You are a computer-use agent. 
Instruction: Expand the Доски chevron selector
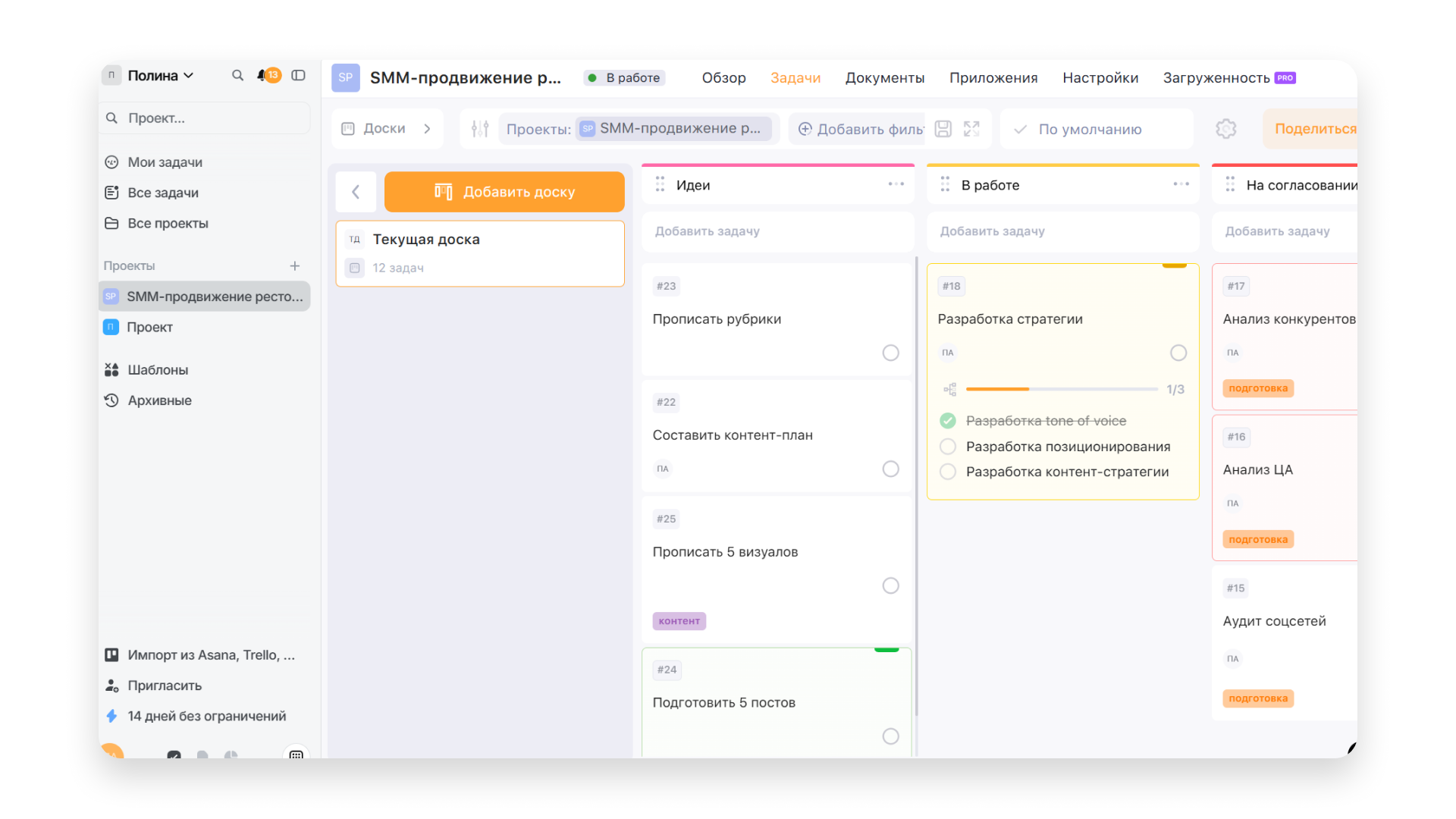pos(427,129)
